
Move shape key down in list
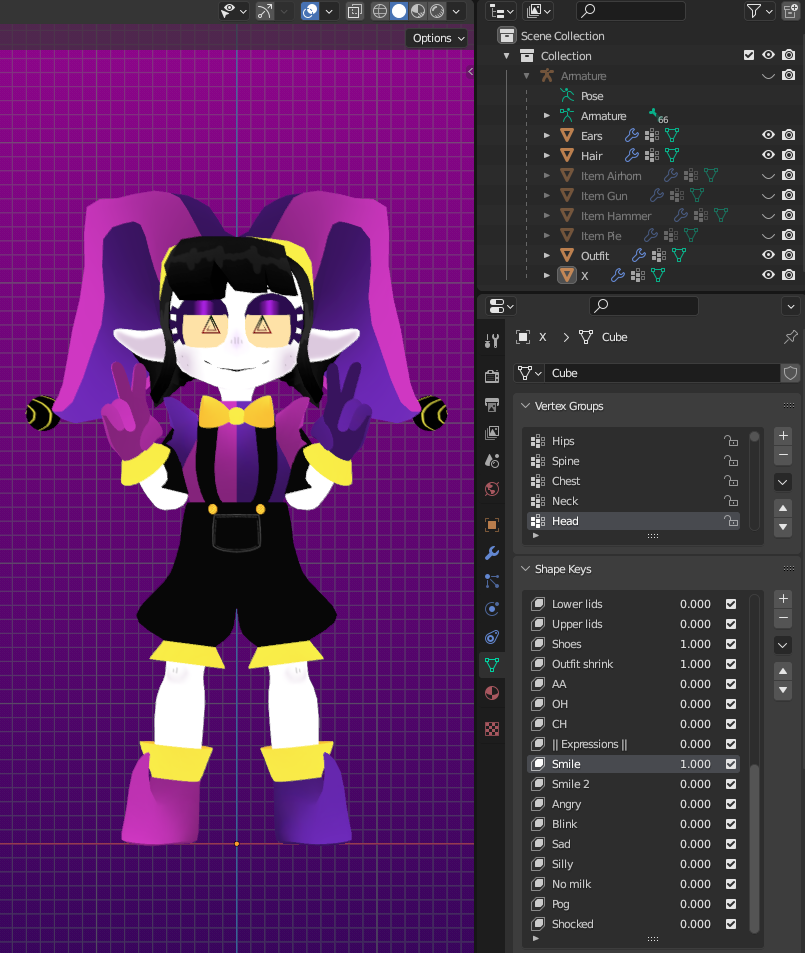tap(783, 690)
